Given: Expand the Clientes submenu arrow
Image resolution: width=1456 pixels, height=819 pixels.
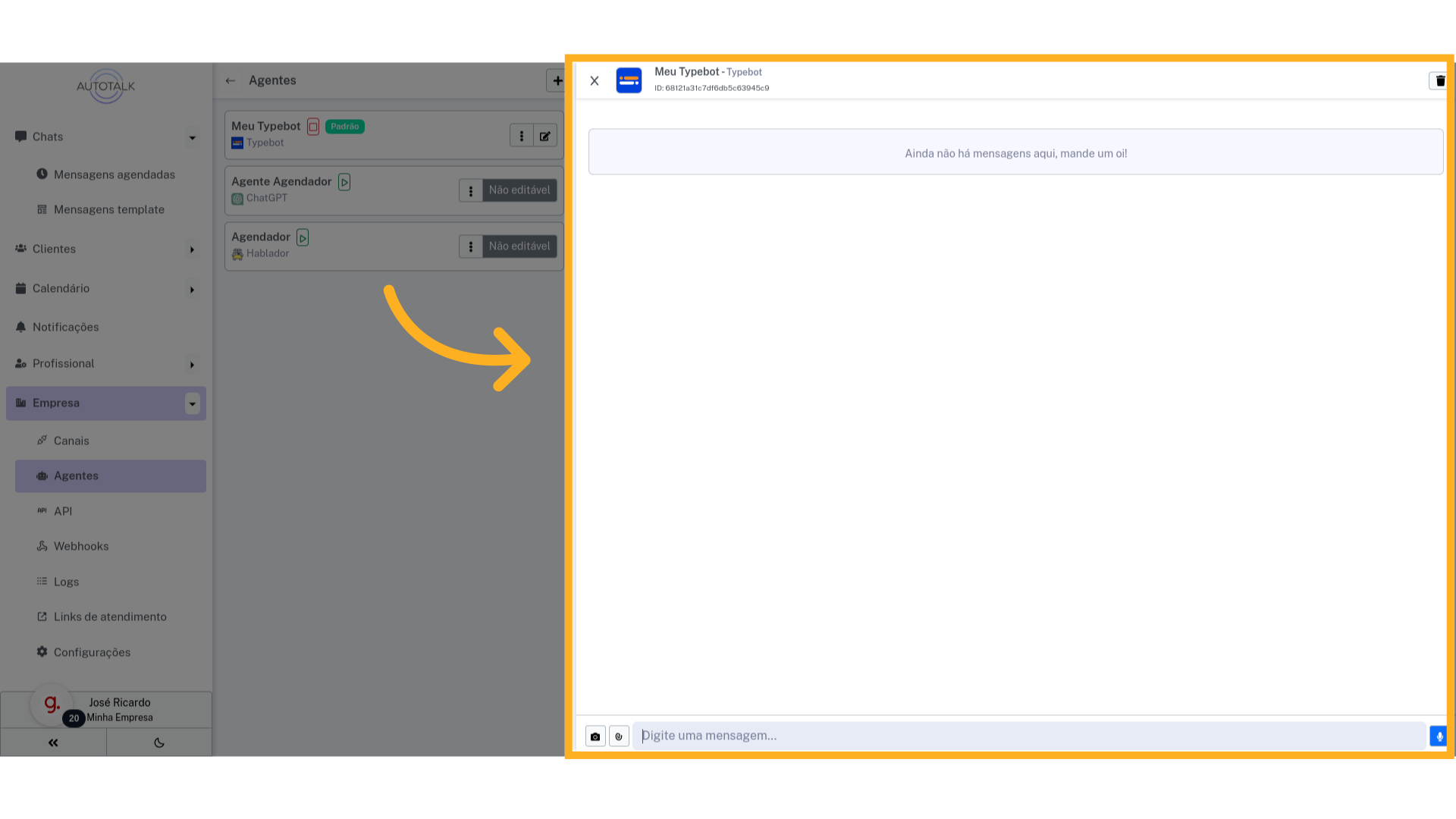Looking at the screenshot, I should [193, 249].
